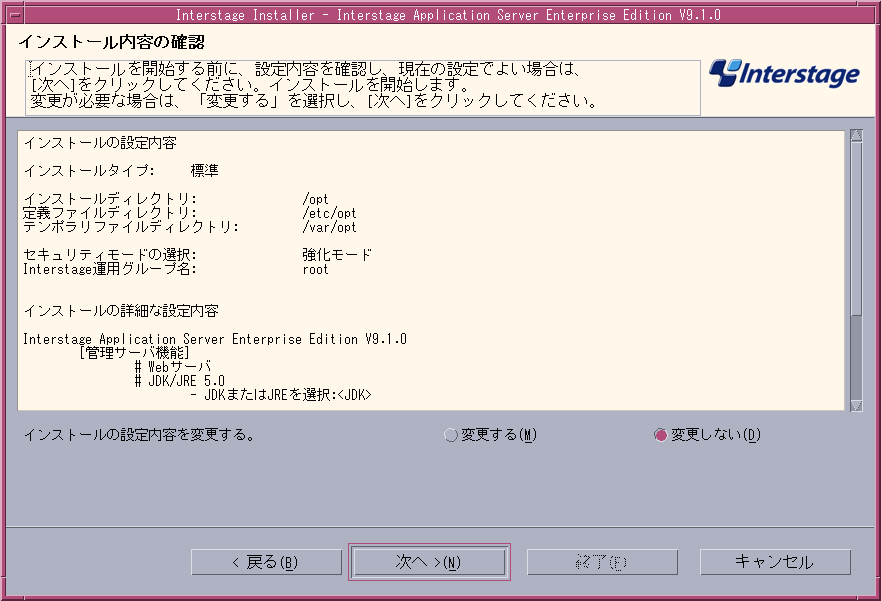Open the window menu button in title bar
Viewport: 881px width, 601px height.
(15, 15)
